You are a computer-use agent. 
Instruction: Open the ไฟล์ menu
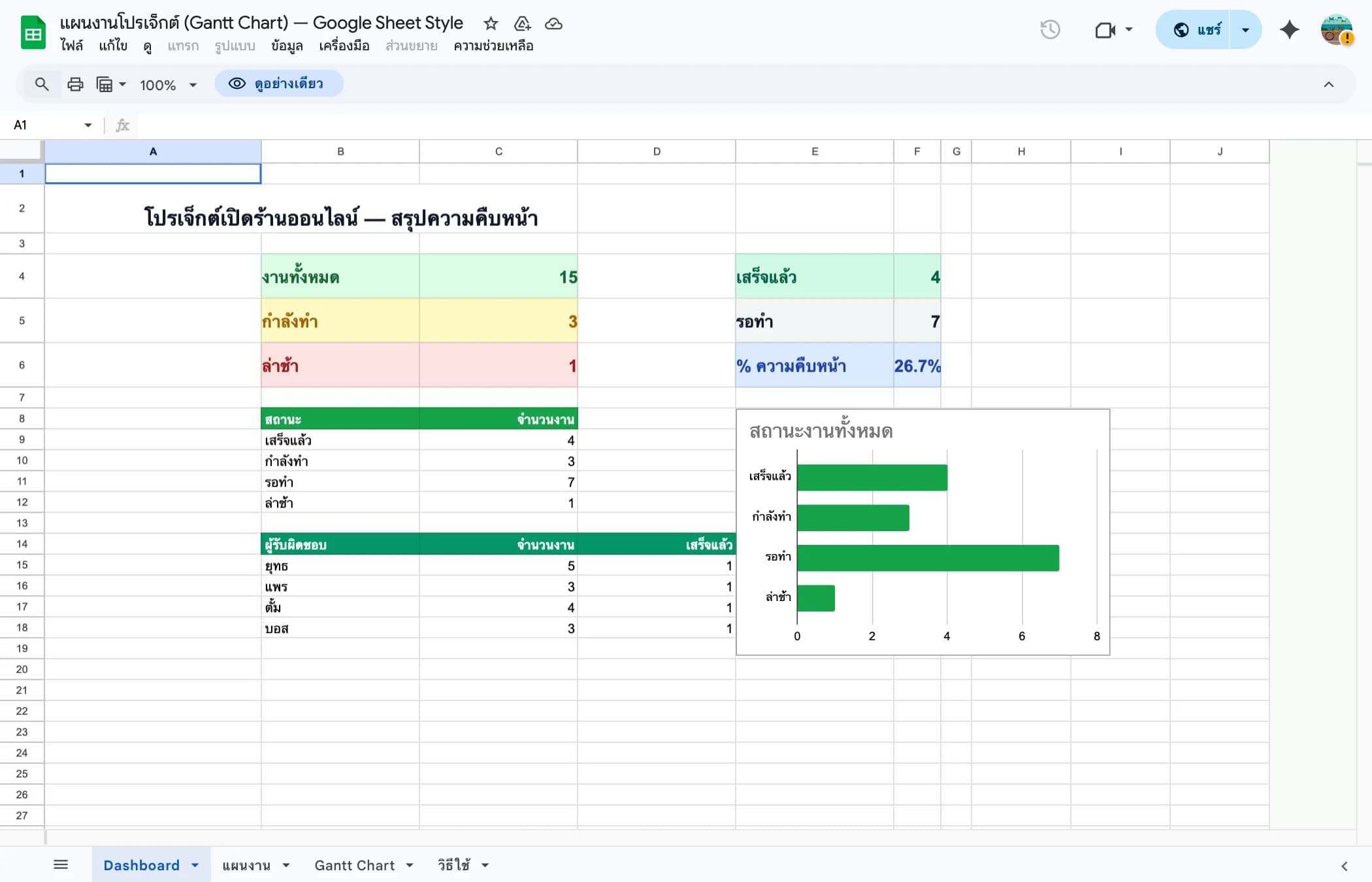[x=73, y=46]
